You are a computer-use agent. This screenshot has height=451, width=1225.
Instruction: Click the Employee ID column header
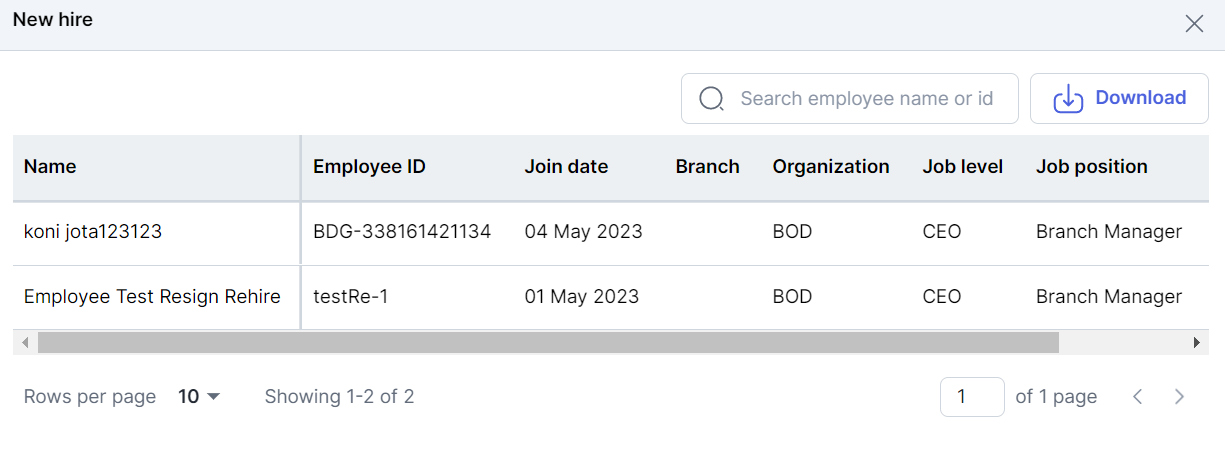pos(369,167)
